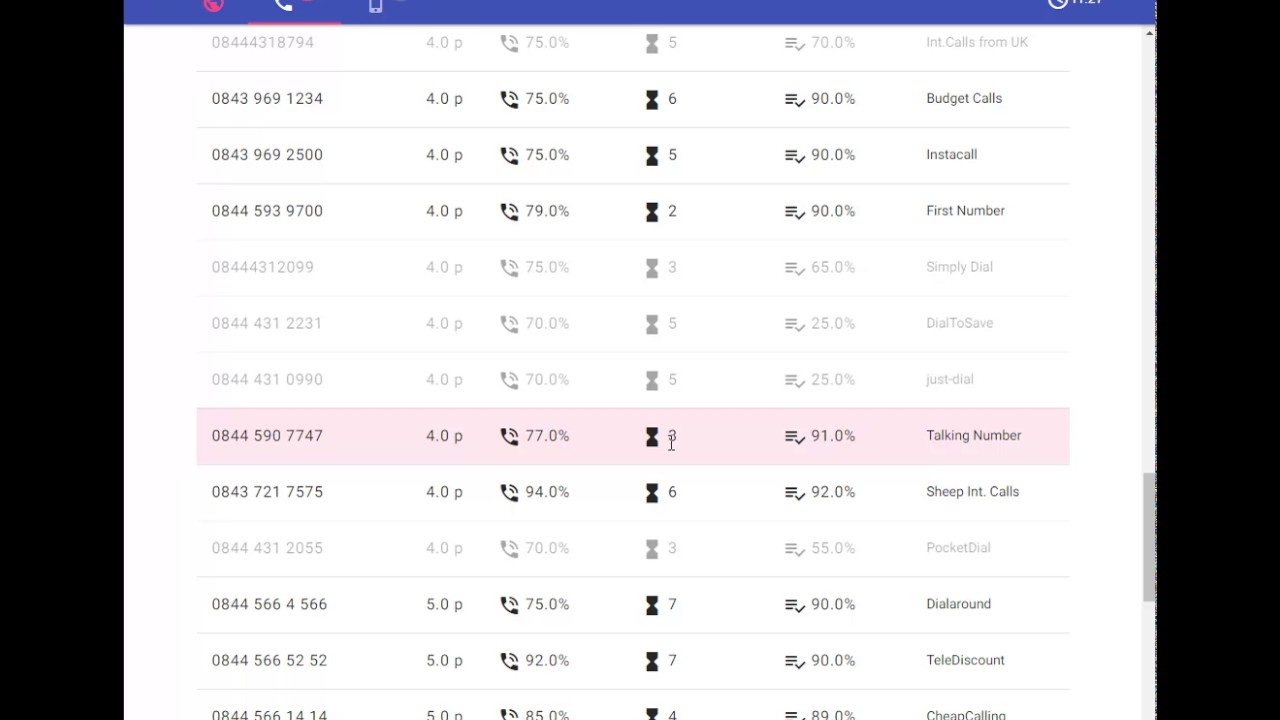
Task: Click the greyed-out DialToSave entry
Action: click(959, 324)
